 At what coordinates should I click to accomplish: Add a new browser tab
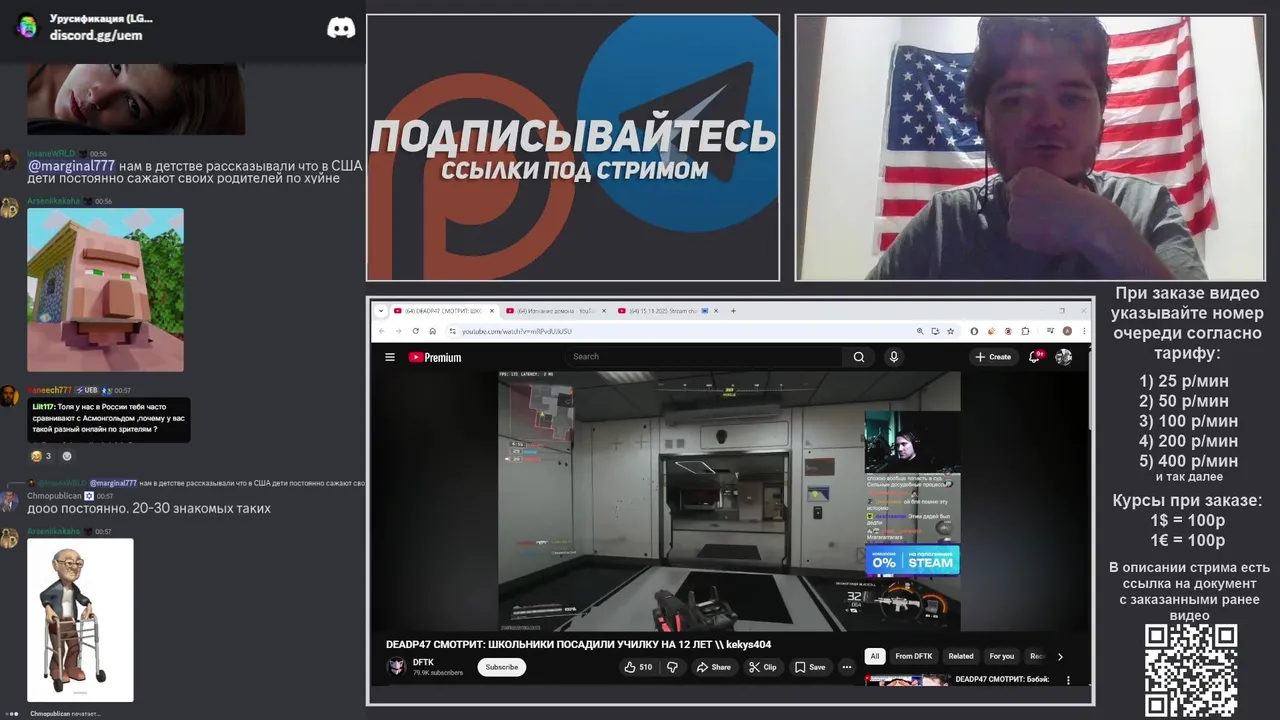(733, 311)
